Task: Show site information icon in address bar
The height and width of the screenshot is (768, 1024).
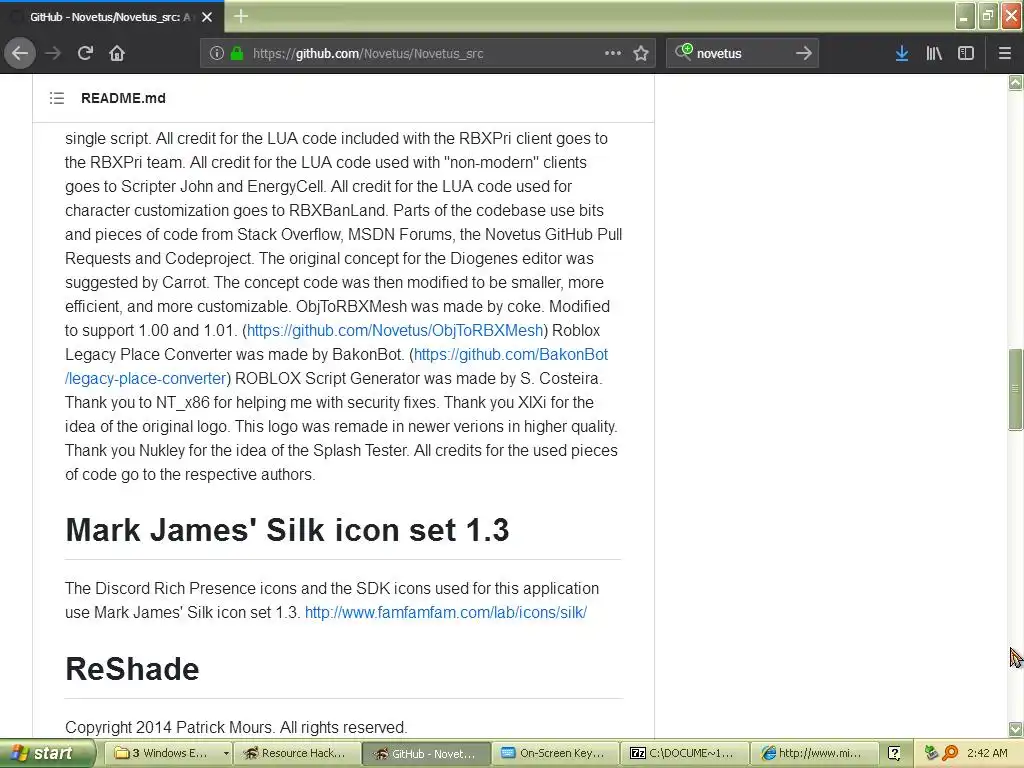Action: (216, 53)
